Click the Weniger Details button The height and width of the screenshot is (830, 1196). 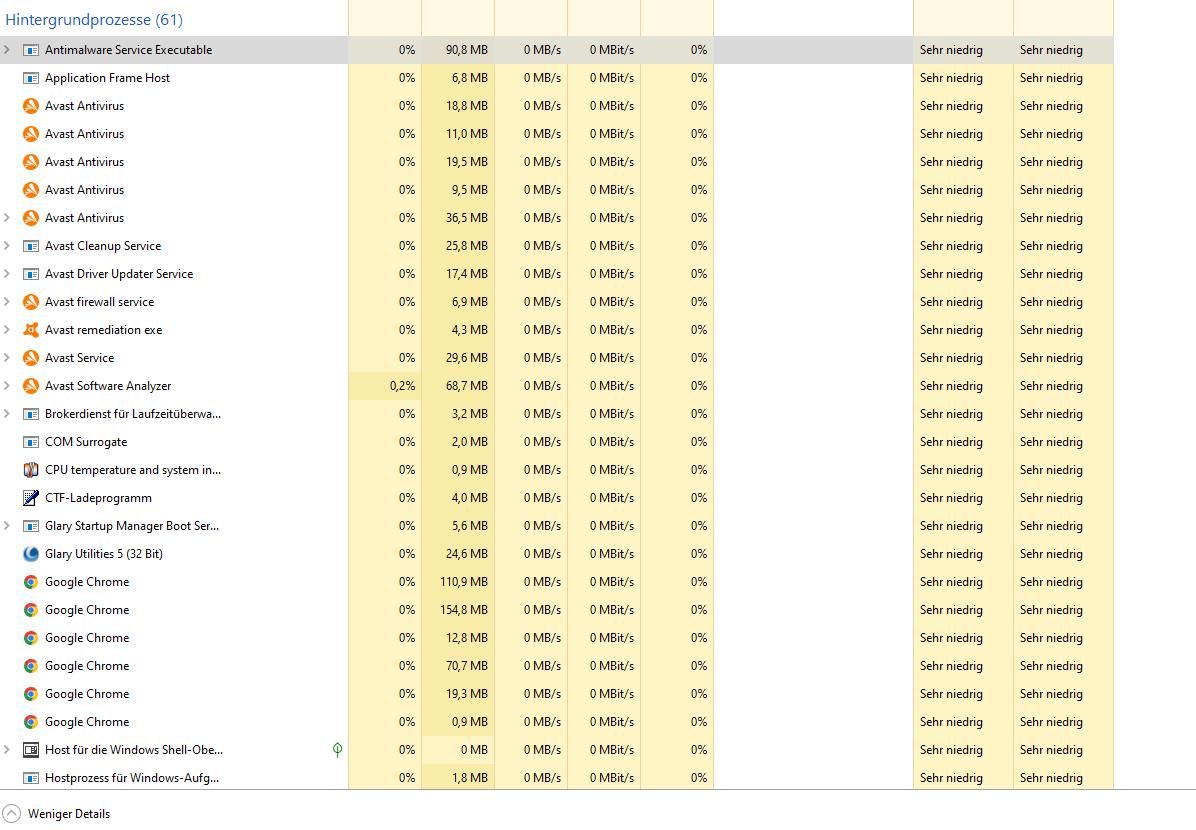(x=56, y=814)
